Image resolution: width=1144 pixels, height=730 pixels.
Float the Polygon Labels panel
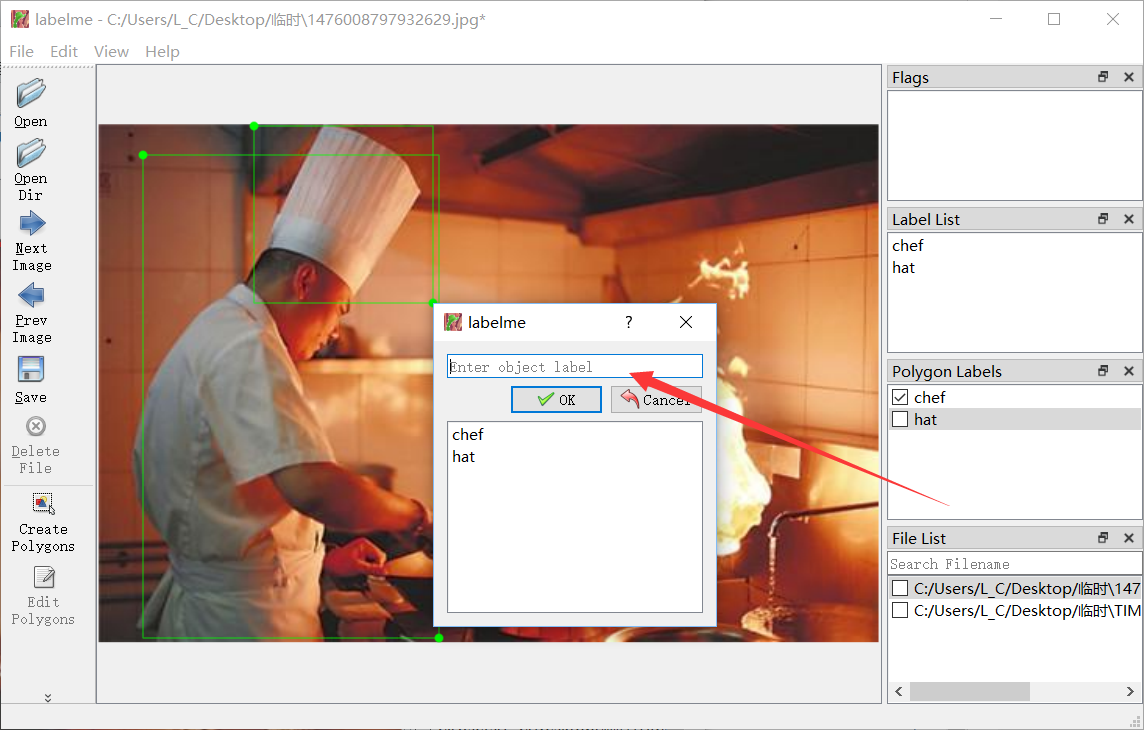(x=1103, y=370)
